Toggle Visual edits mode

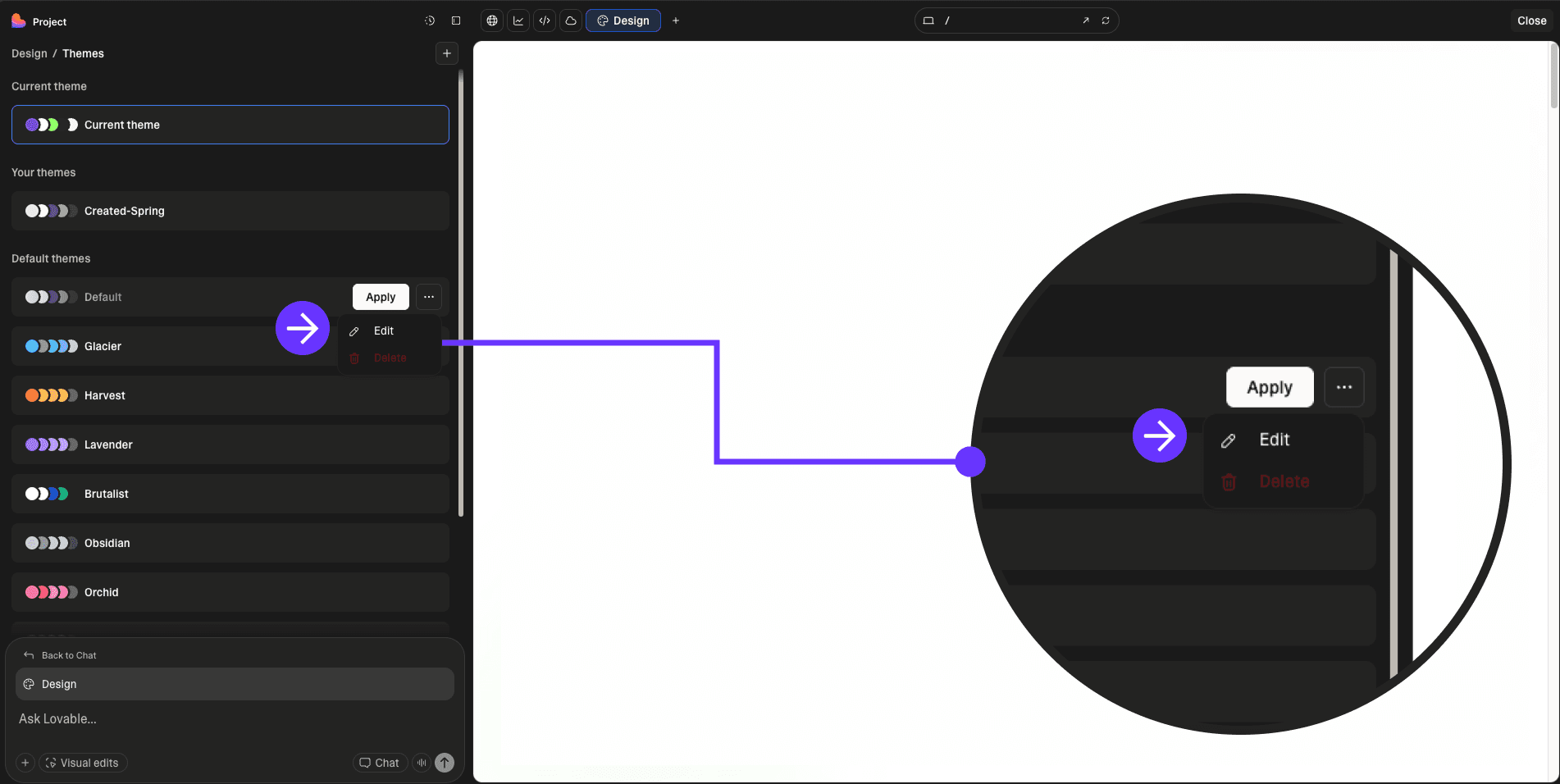click(83, 763)
